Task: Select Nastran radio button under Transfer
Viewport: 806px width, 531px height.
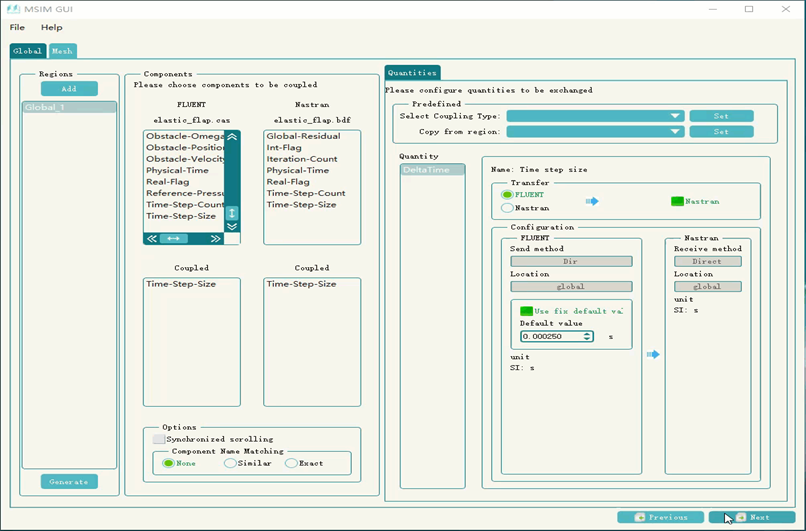Action: (x=508, y=208)
